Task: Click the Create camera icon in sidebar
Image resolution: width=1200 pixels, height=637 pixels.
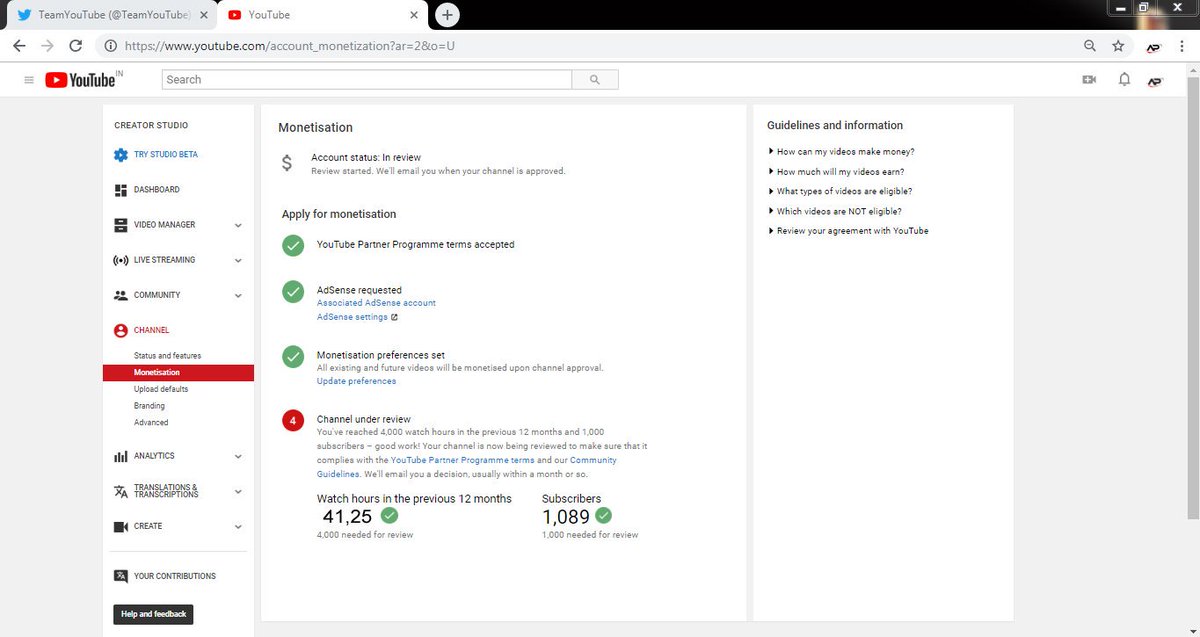Action: point(121,526)
